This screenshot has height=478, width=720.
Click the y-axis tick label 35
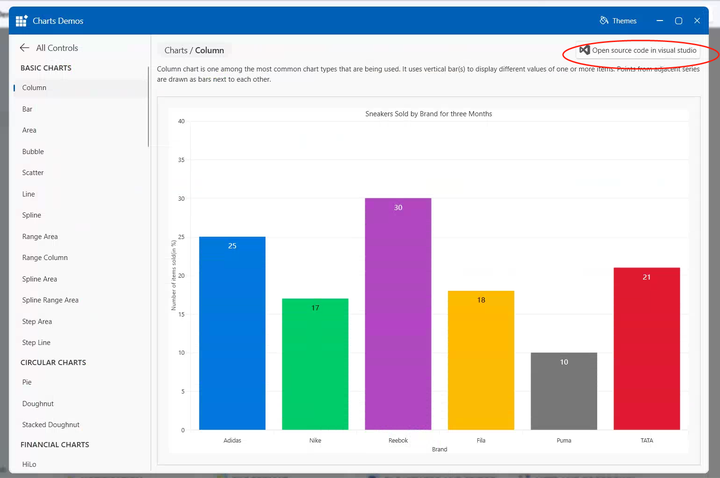[181, 160]
